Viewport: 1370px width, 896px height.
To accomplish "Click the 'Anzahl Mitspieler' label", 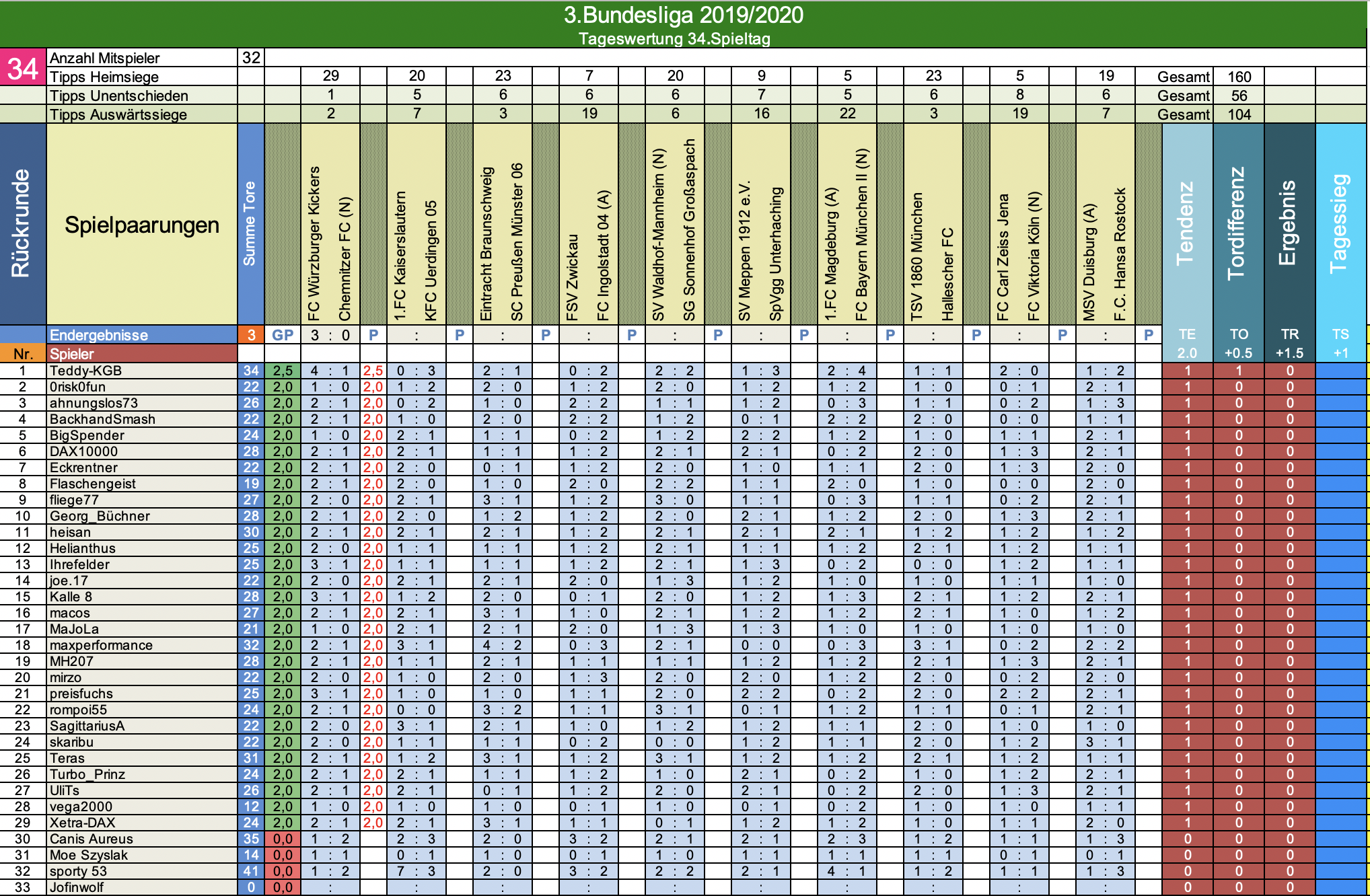I will [104, 59].
